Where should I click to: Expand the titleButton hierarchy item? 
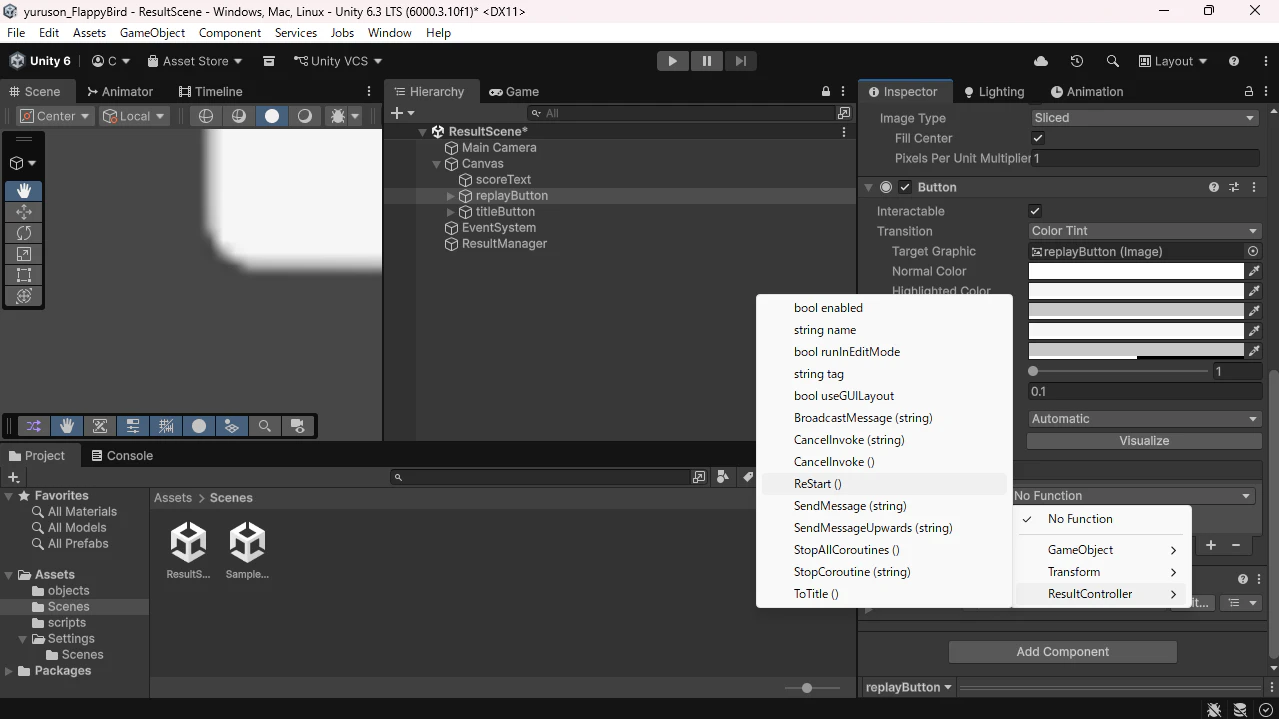point(450,212)
